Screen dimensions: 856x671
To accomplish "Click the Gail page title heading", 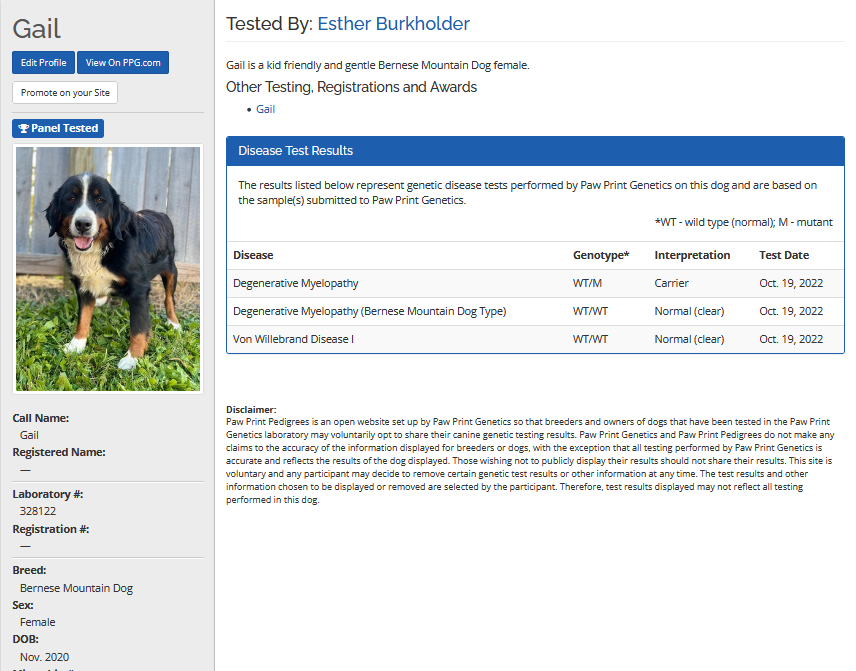I will pos(37,28).
